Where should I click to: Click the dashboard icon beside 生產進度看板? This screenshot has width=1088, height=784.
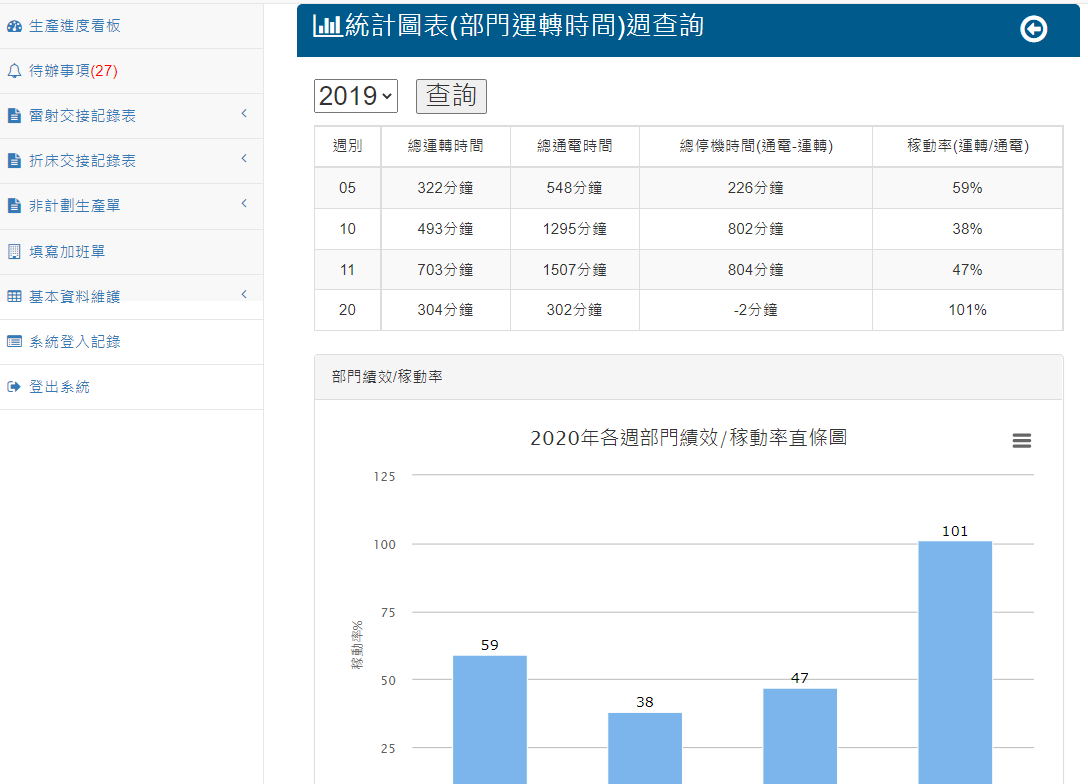15,26
